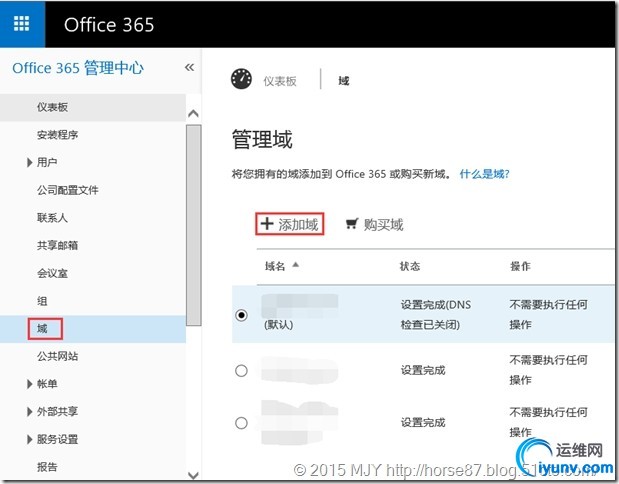Screen dimensions: 619x484
Task: Expand the 用户 tree node
Action: (x=30, y=162)
